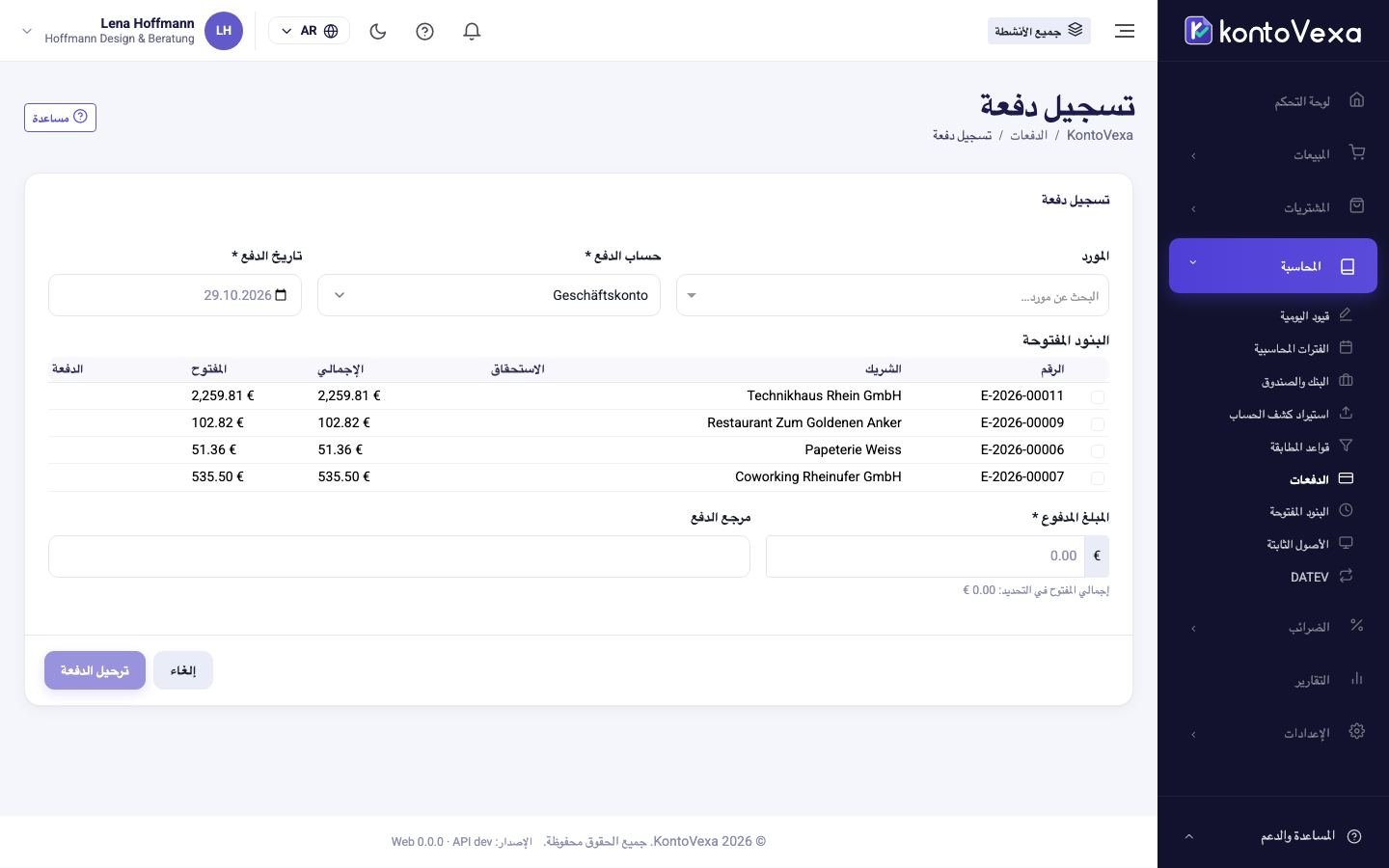This screenshot has width=1389, height=868.
Task: Open the hamburger menu icon
Action: click(1125, 31)
